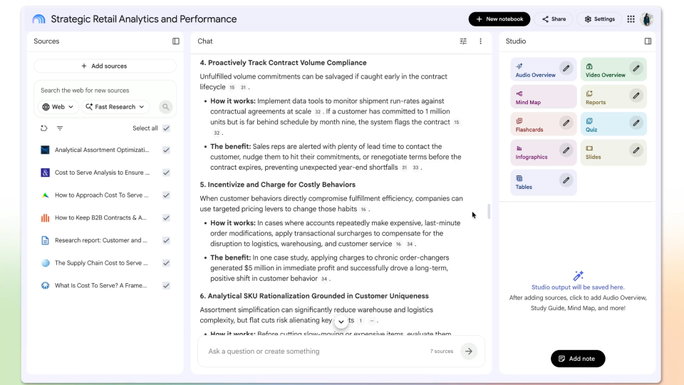Uncheck What Is Cost To Serve source

coord(166,286)
